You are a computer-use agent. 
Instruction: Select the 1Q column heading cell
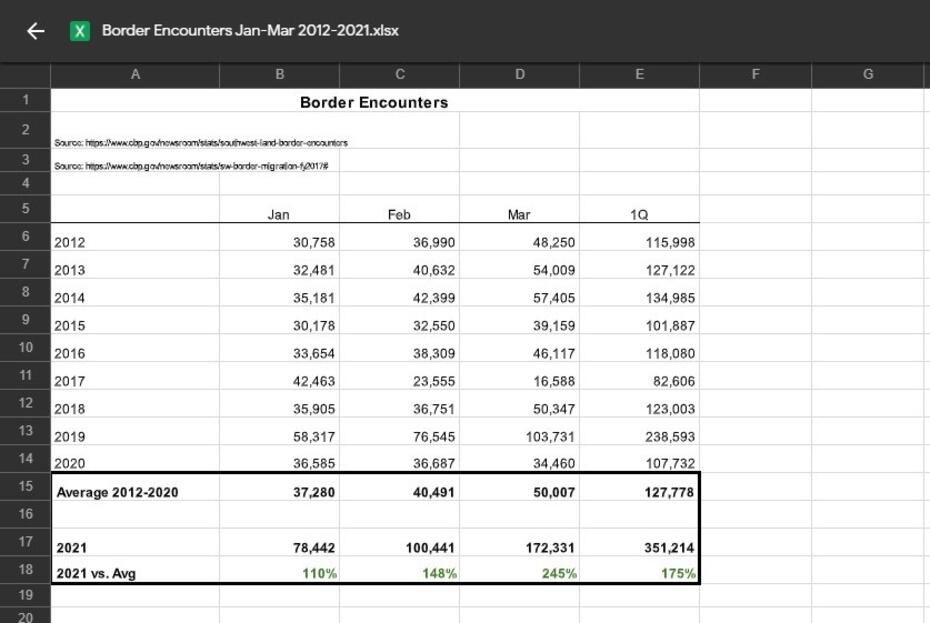click(x=639, y=214)
